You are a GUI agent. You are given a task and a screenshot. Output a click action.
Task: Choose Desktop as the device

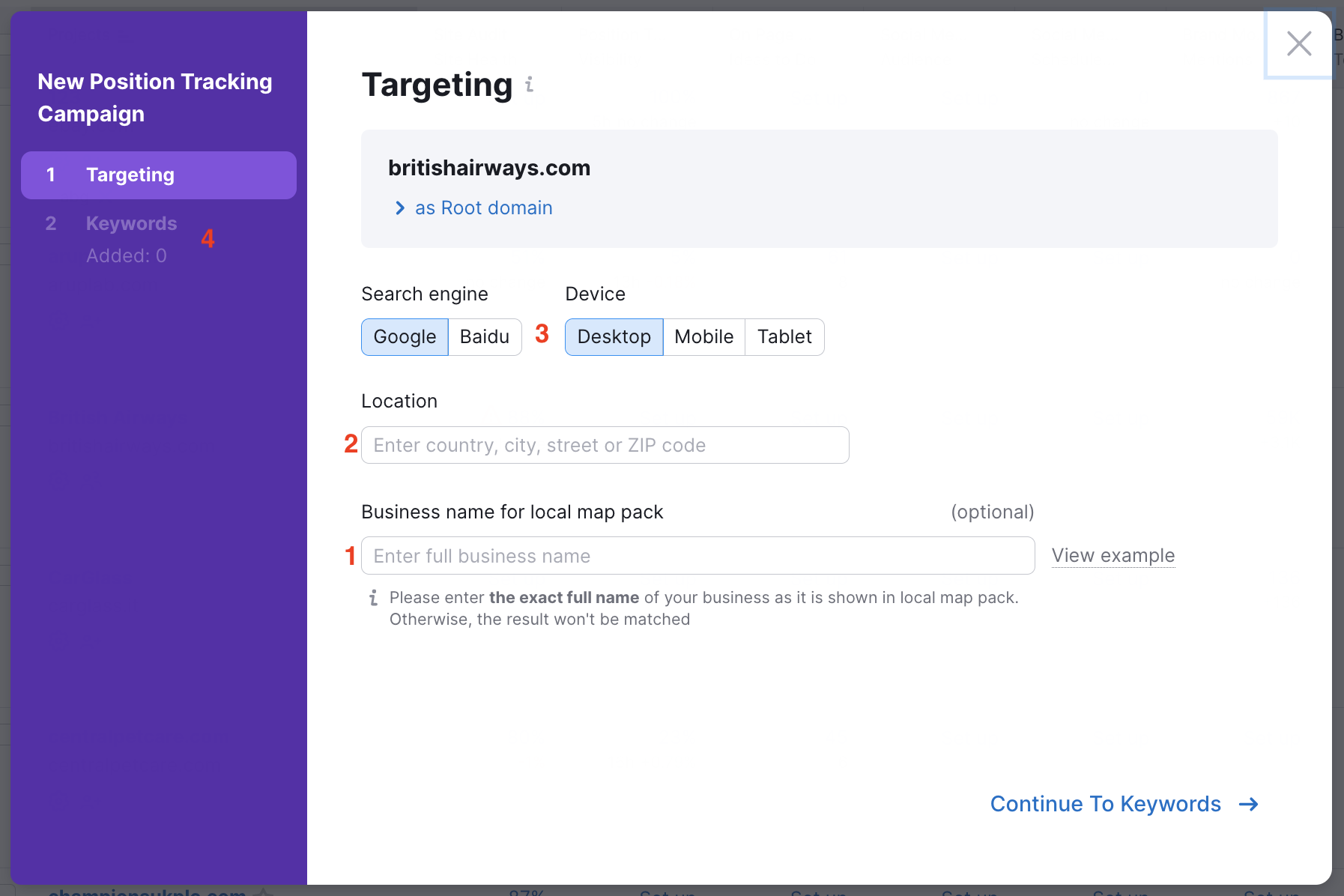[614, 337]
